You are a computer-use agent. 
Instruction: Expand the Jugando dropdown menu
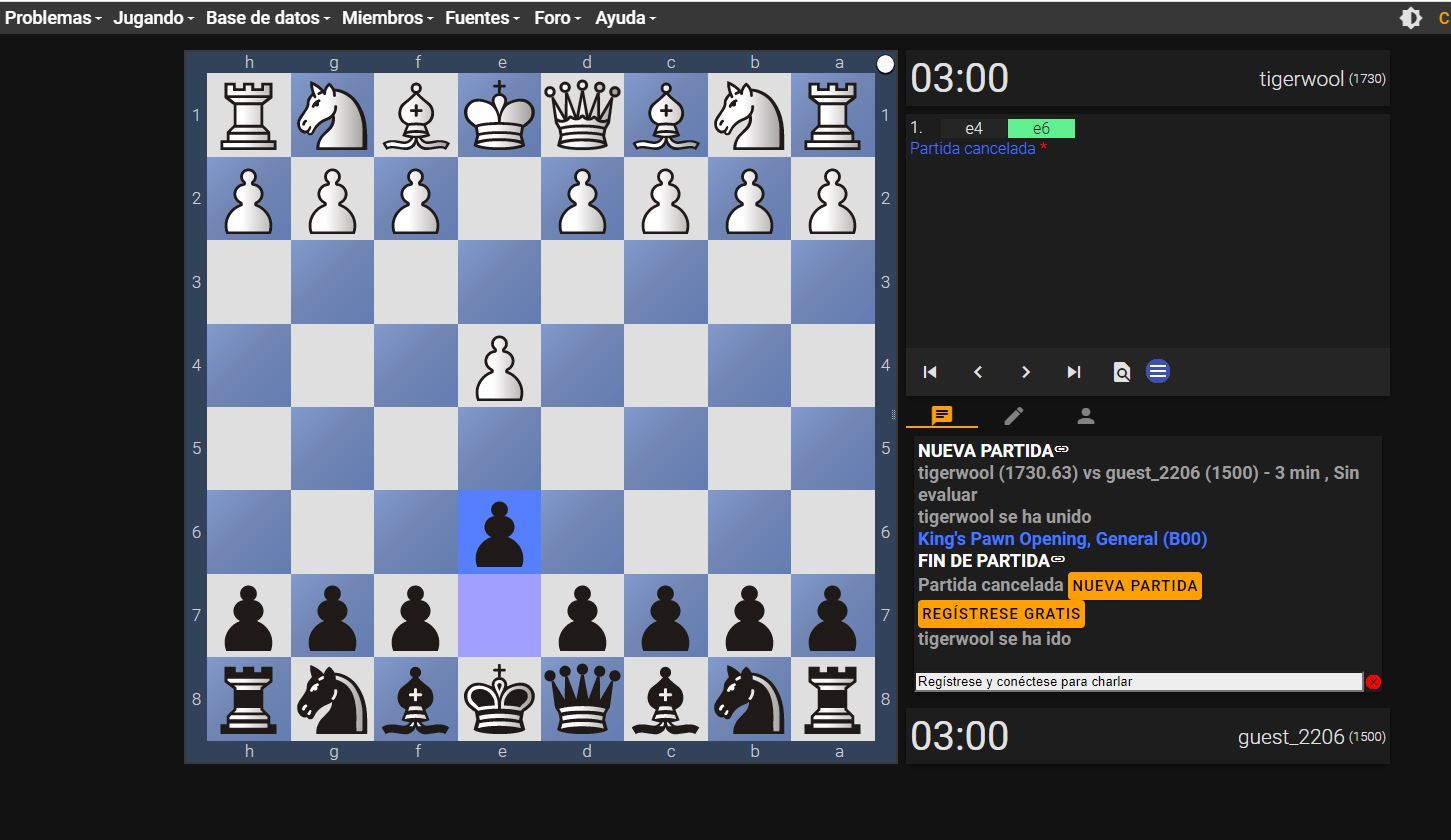153,18
